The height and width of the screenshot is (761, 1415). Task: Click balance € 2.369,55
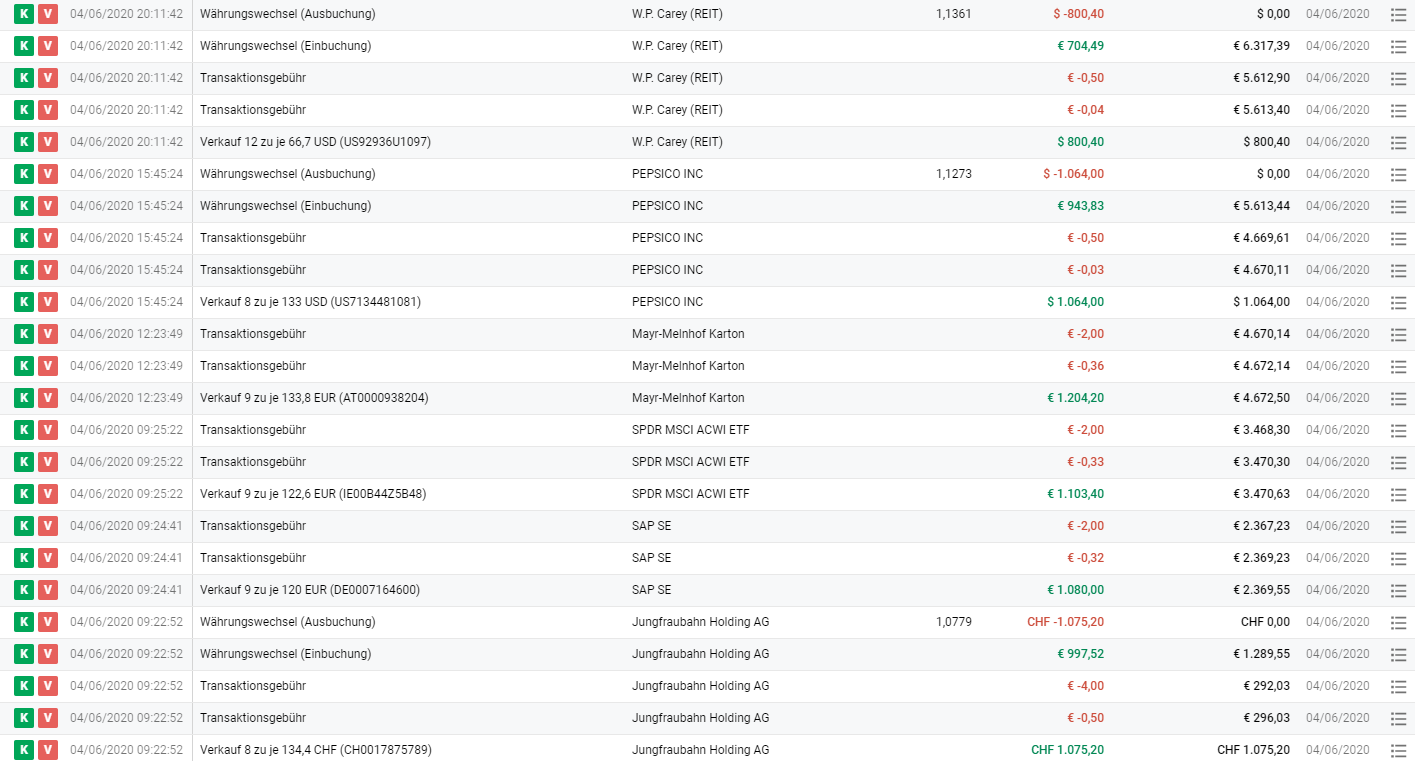tap(1261, 590)
